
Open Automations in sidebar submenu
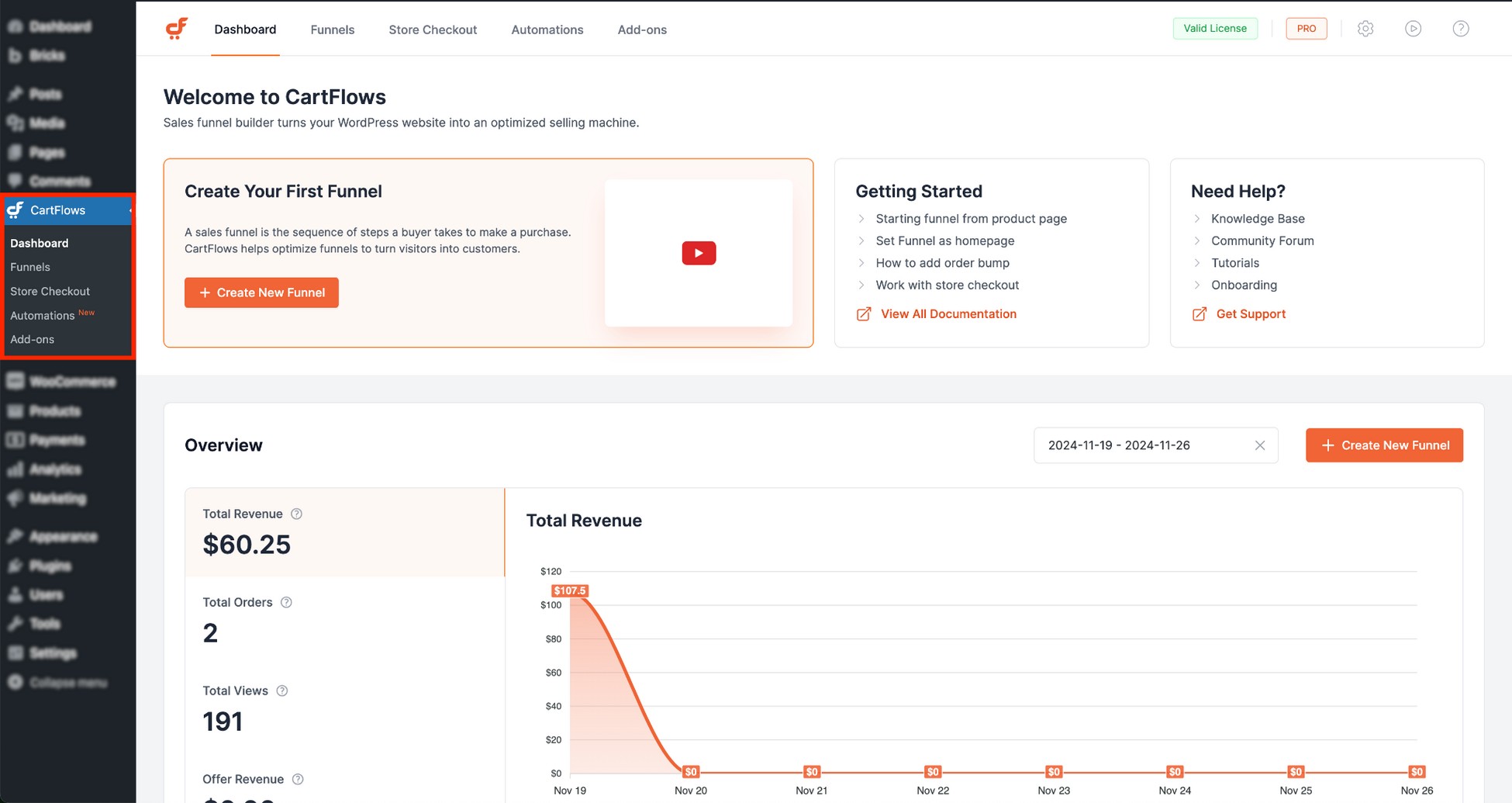pos(43,316)
